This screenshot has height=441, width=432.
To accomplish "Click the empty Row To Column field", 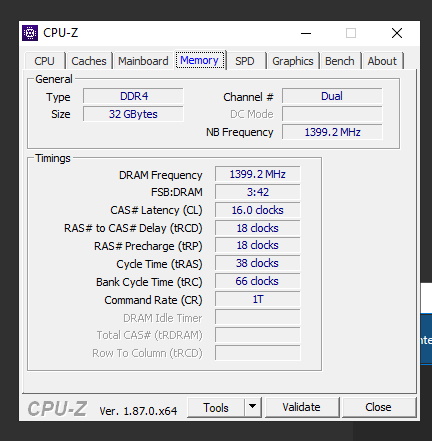I will click(x=258, y=353).
